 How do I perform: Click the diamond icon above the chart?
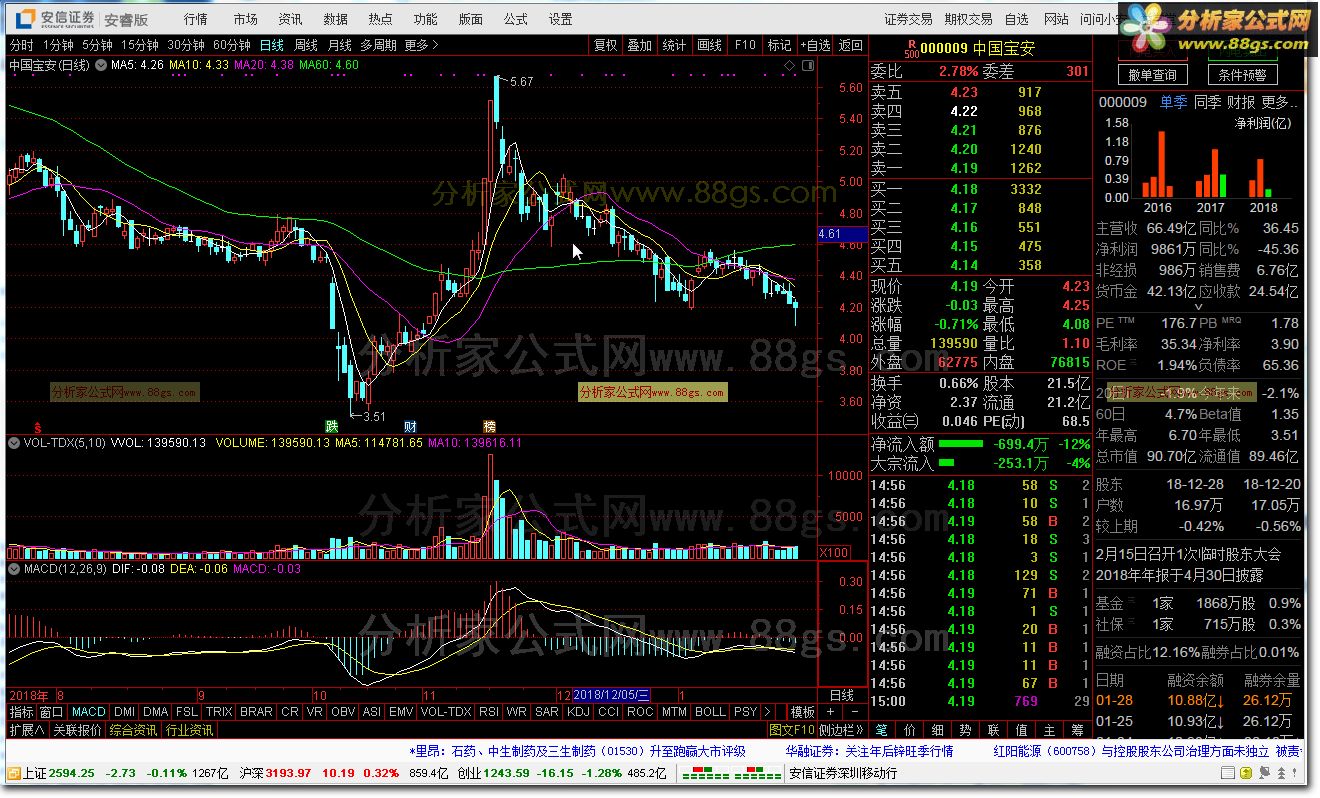pyautogui.click(x=789, y=66)
